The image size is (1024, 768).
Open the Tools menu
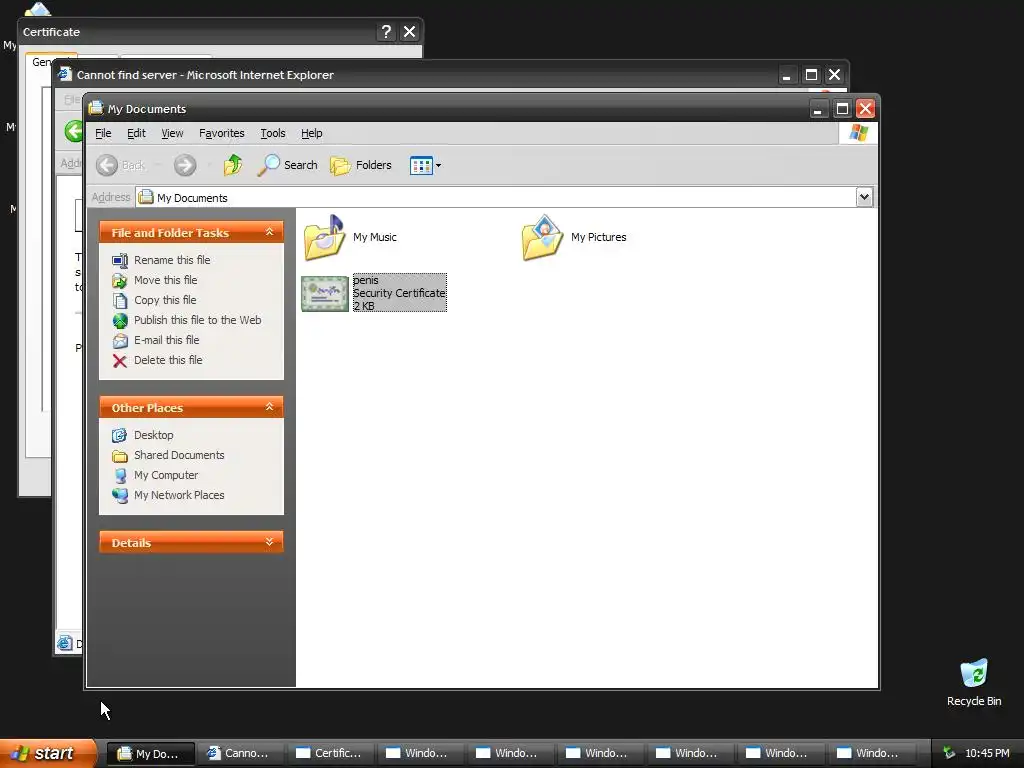273,133
